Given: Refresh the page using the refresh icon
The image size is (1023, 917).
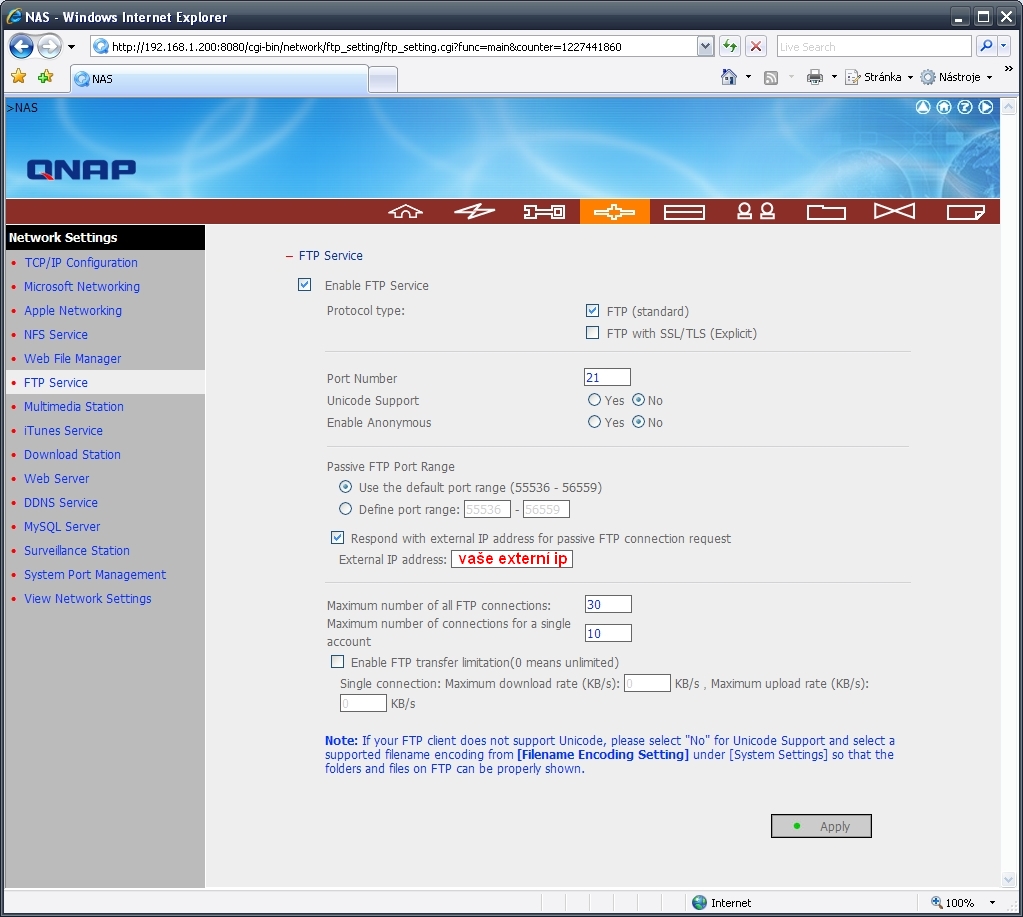Looking at the screenshot, I should [730, 46].
